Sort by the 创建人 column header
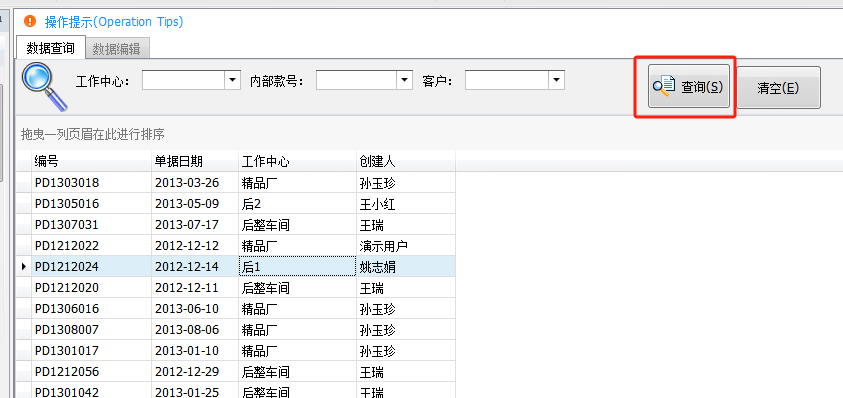The image size is (843, 398). point(406,161)
